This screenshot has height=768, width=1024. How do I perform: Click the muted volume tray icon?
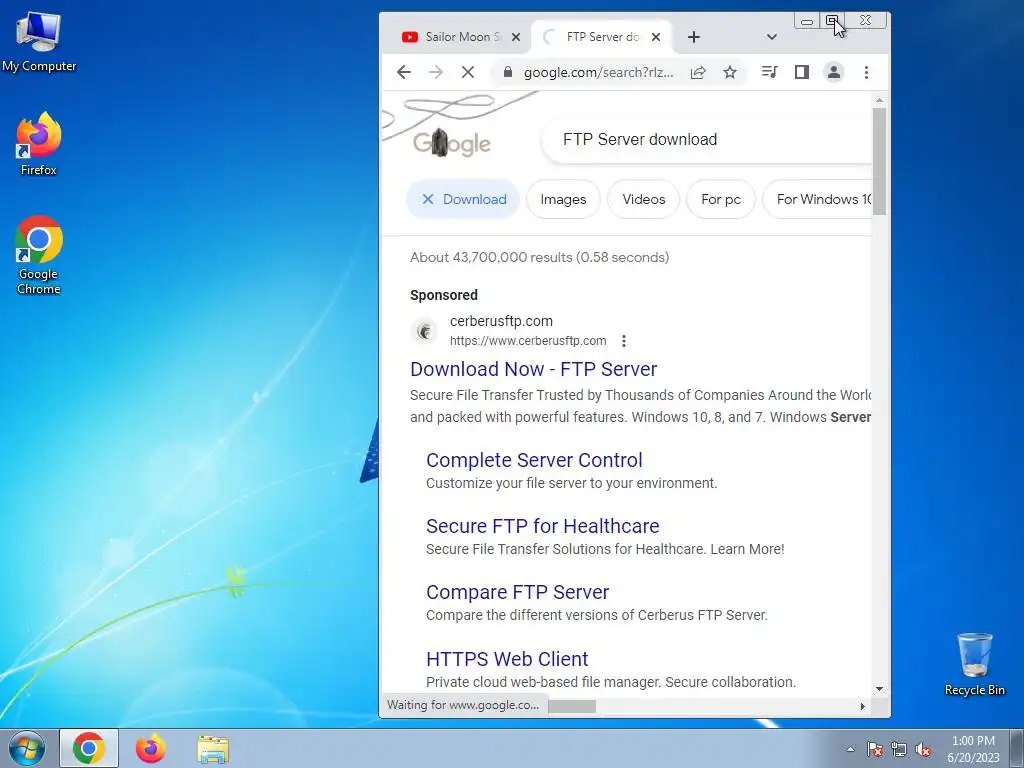[923, 749]
